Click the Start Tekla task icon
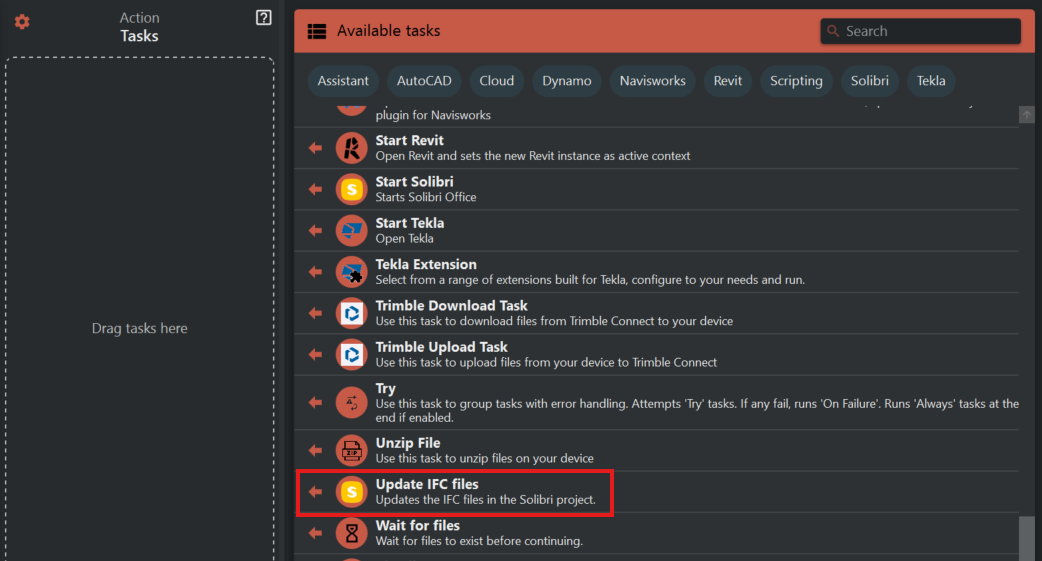This screenshot has width=1042, height=561. click(351, 230)
